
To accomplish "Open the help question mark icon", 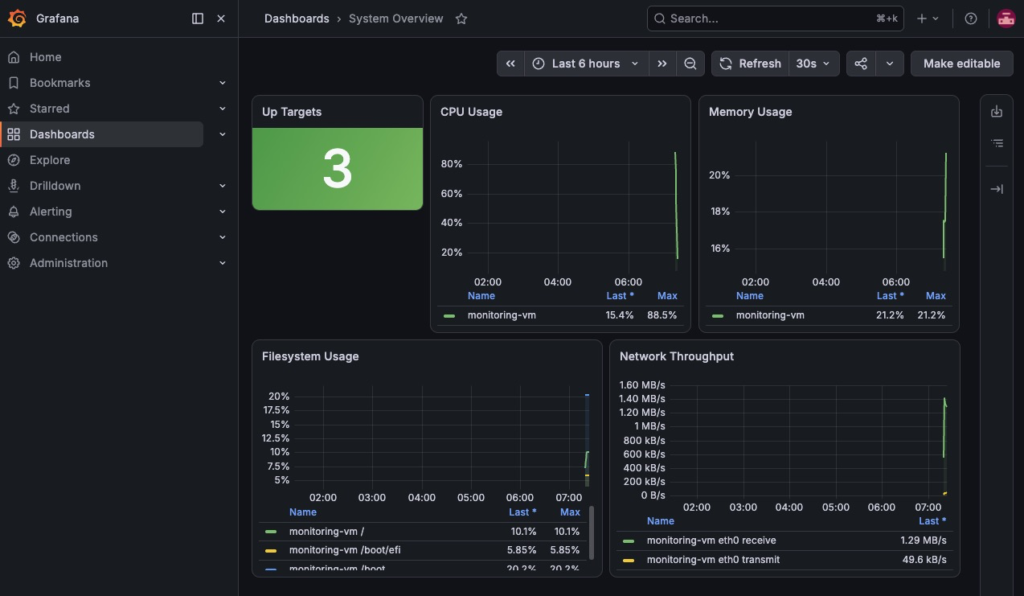I will pos(970,19).
